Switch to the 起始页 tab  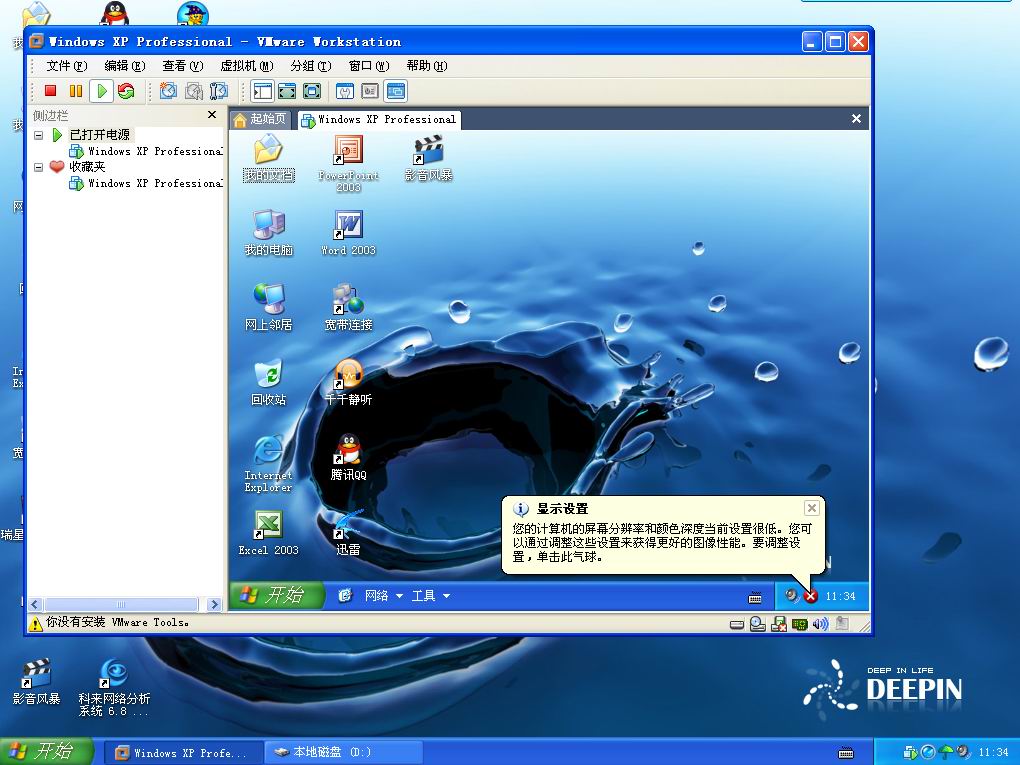(x=260, y=119)
